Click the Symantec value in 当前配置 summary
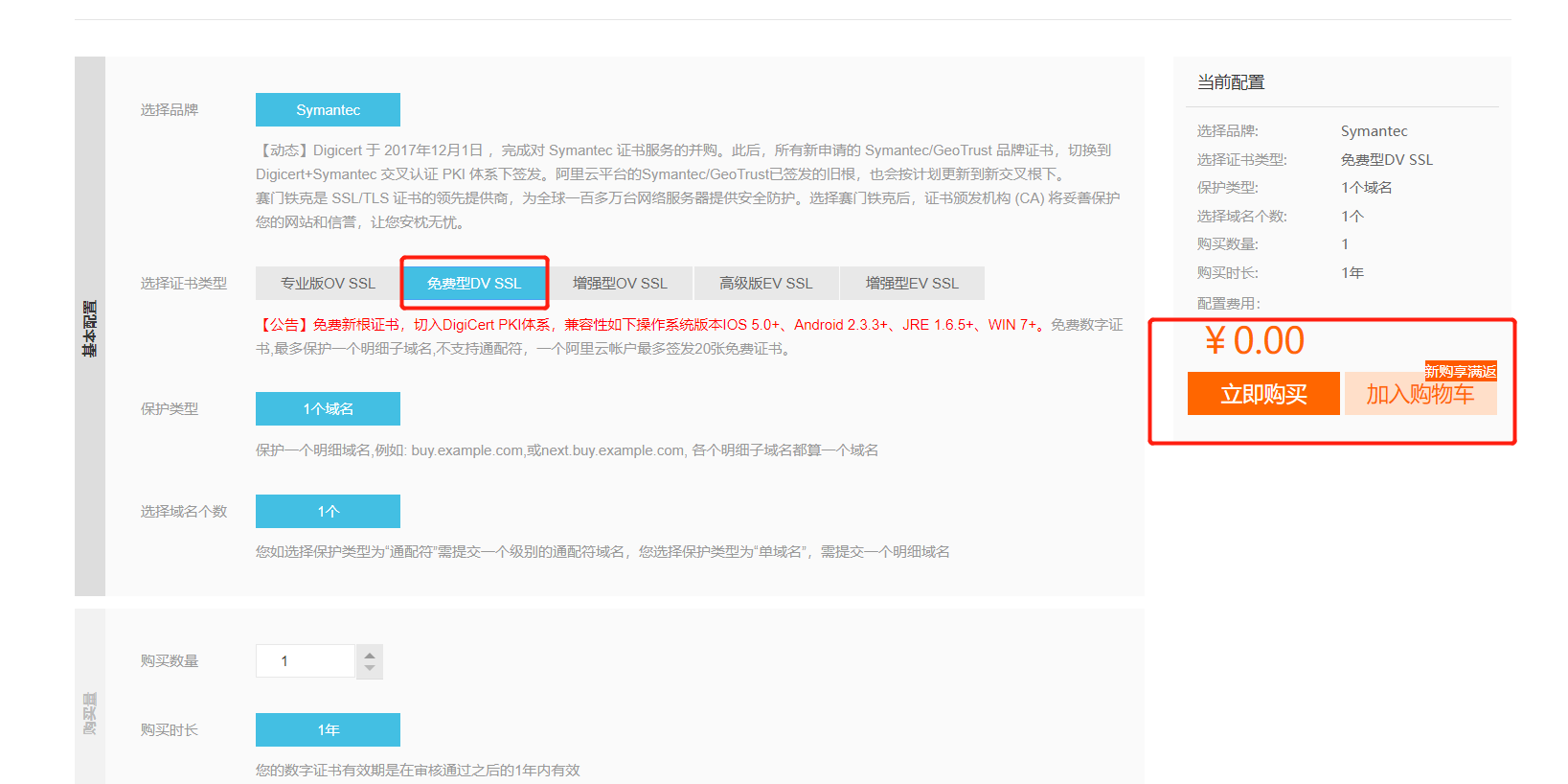This screenshot has width=1568, height=784. (1374, 131)
